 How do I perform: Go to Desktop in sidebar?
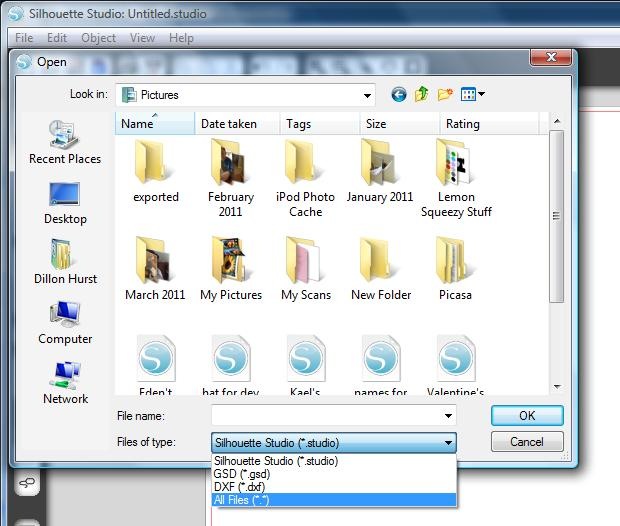(x=65, y=203)
